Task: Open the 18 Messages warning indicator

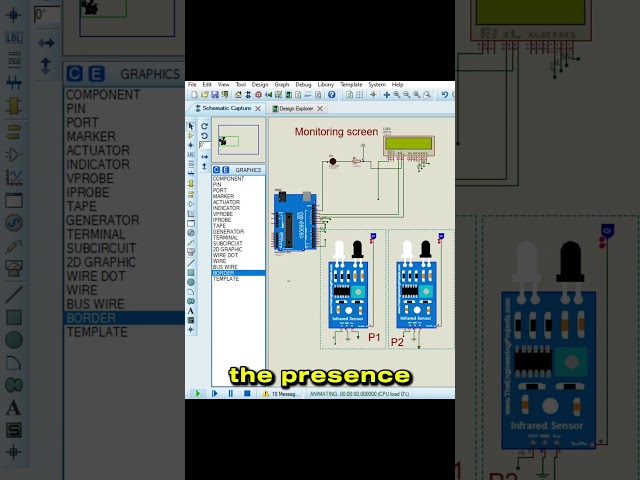Action: click(281, 394)
